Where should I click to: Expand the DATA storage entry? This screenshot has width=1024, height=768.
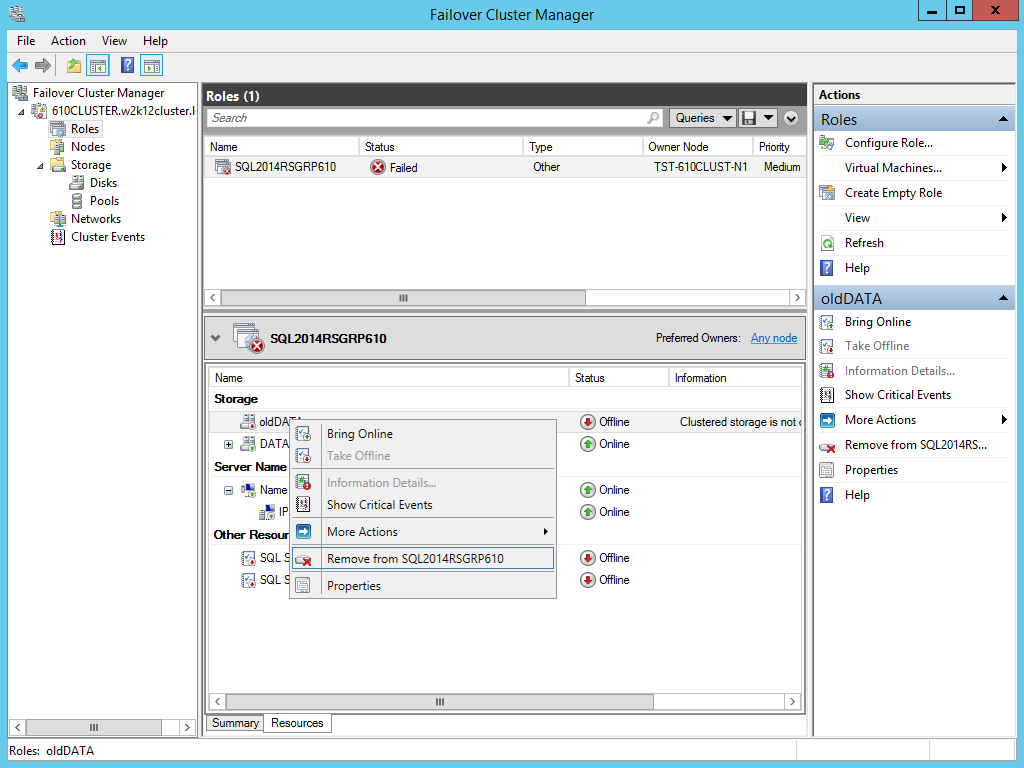click(230, 443)
